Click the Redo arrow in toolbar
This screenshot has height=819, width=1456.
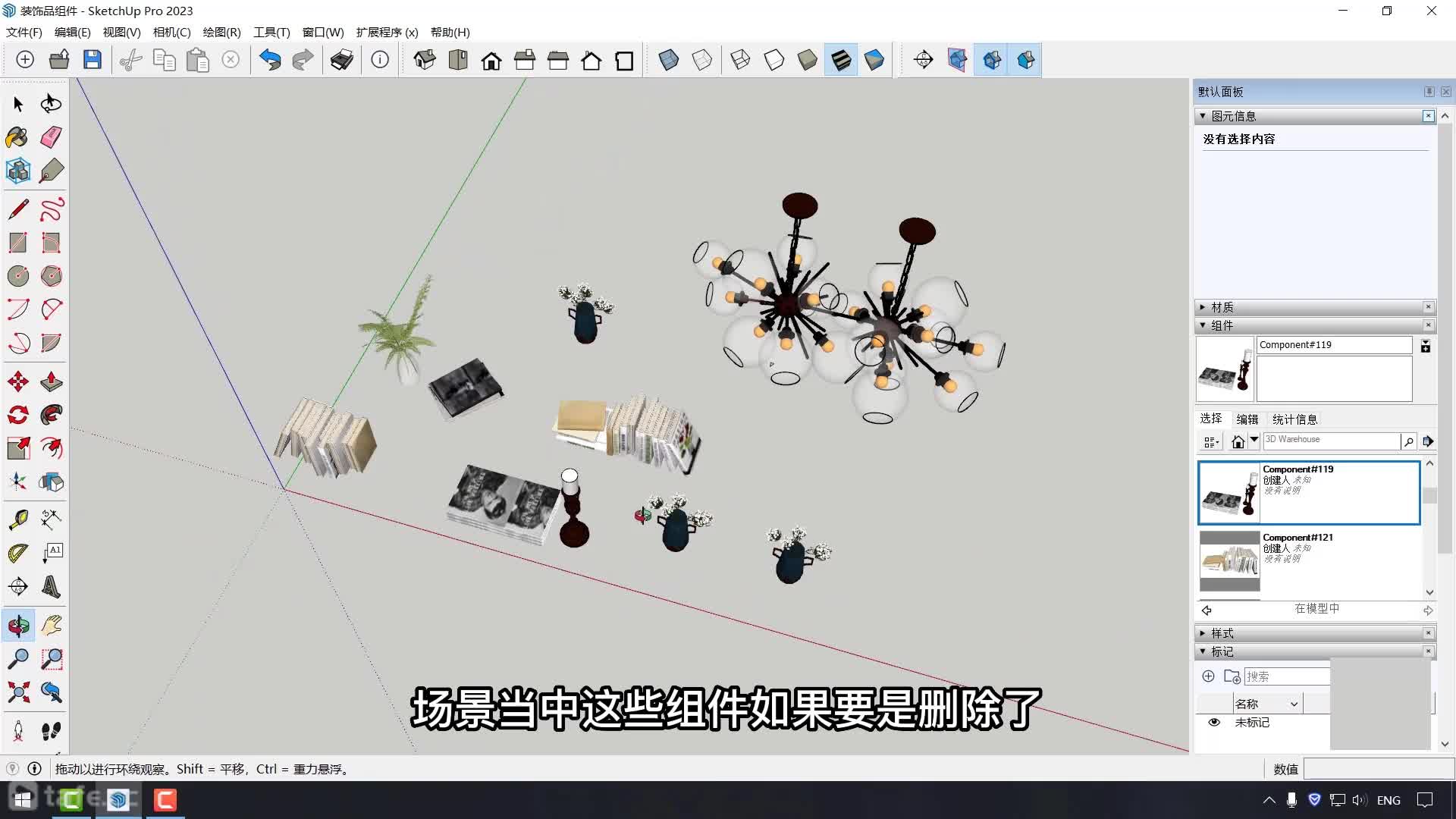[x=303, y=60]
